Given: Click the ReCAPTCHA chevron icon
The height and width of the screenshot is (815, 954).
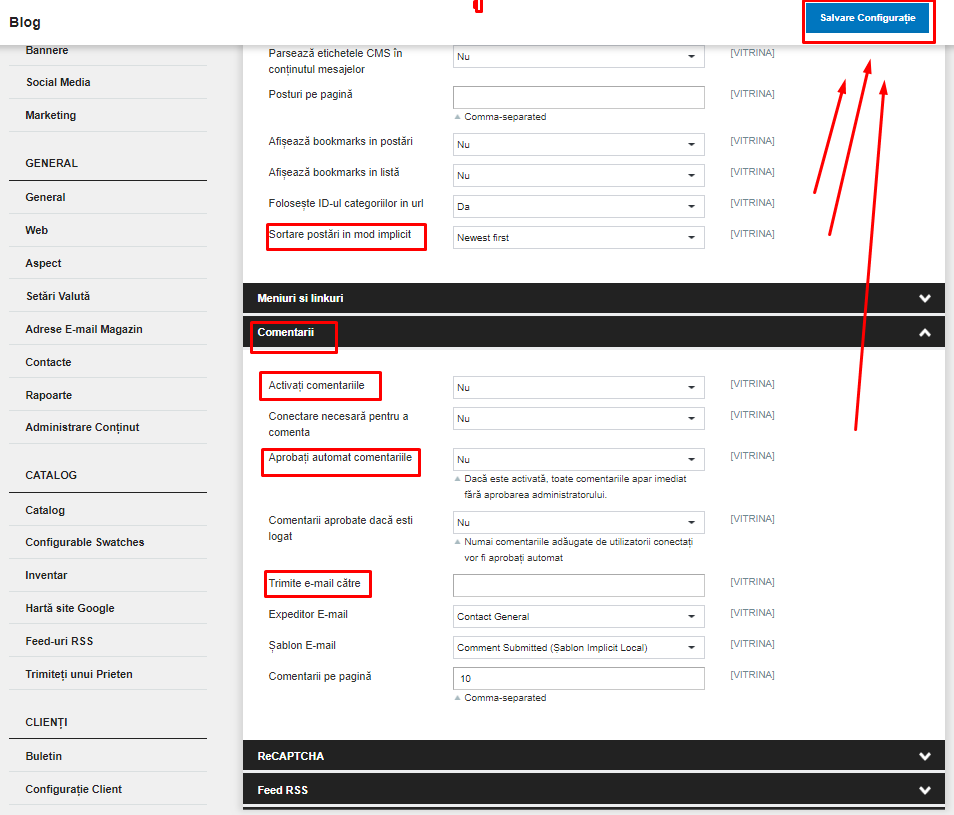Looking at the screenshot, I should [x=925, y=756].
